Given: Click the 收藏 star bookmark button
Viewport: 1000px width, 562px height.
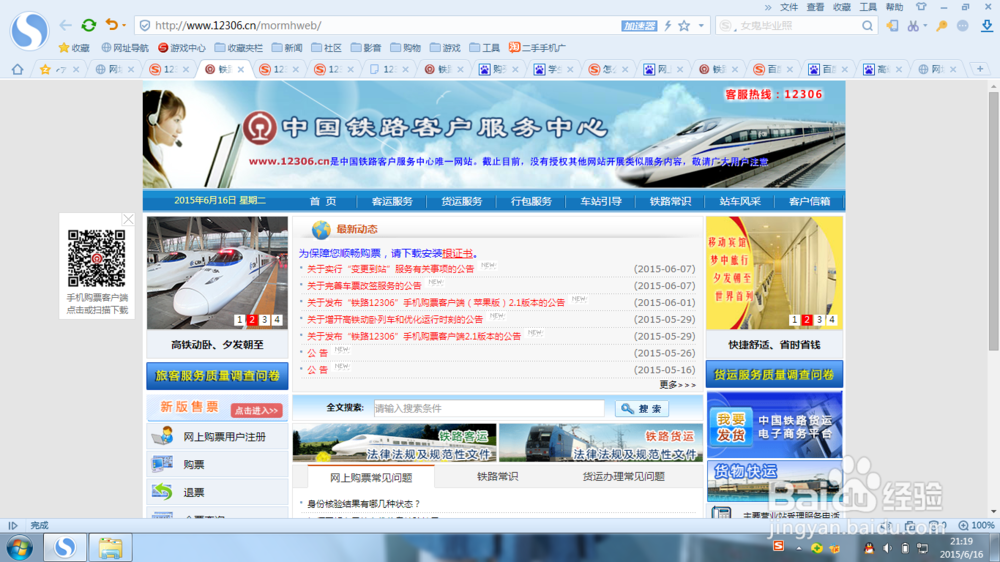Looking at the screenshot, I should pyautogui.click(x=74, y=48).
